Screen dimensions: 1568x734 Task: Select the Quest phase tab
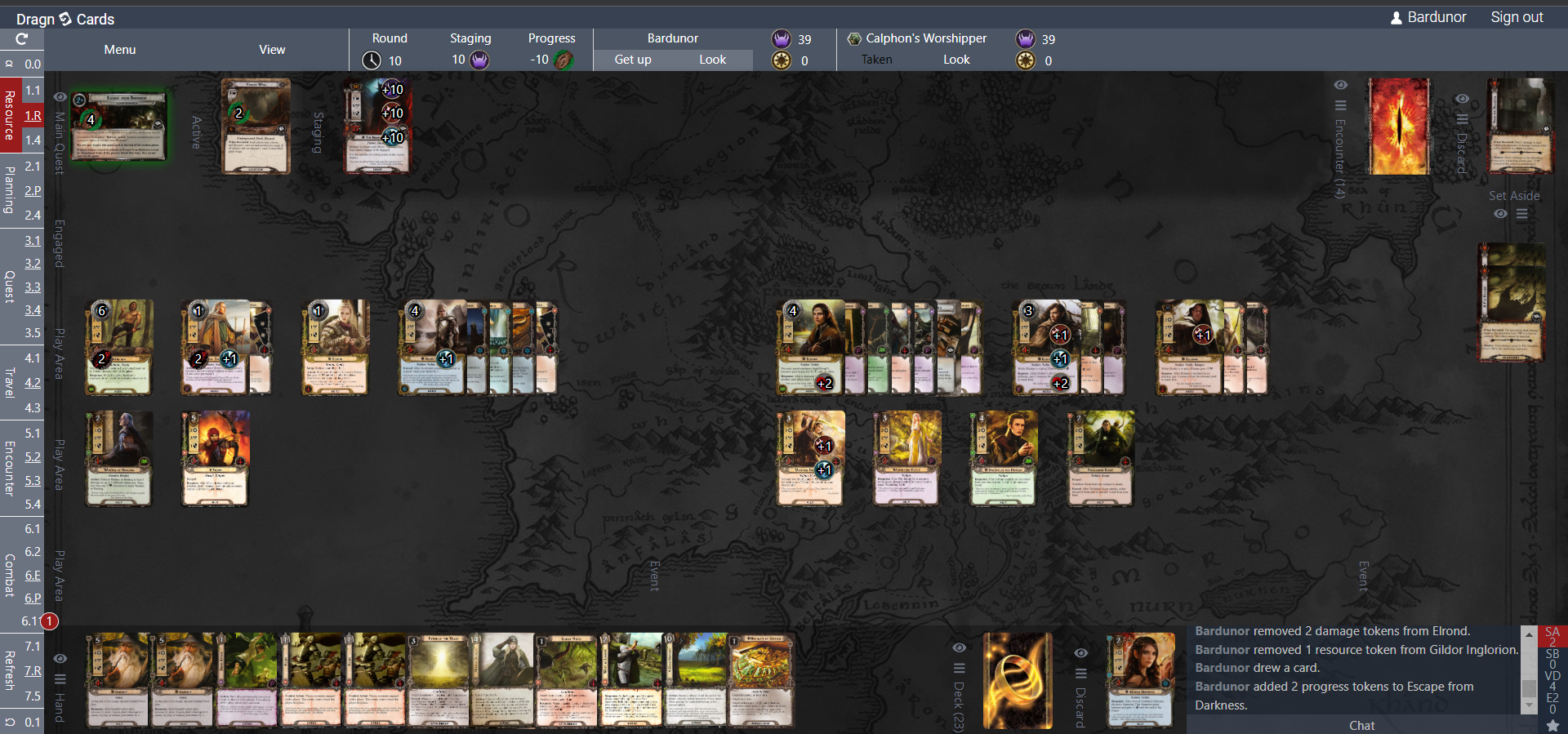point(10,287)
